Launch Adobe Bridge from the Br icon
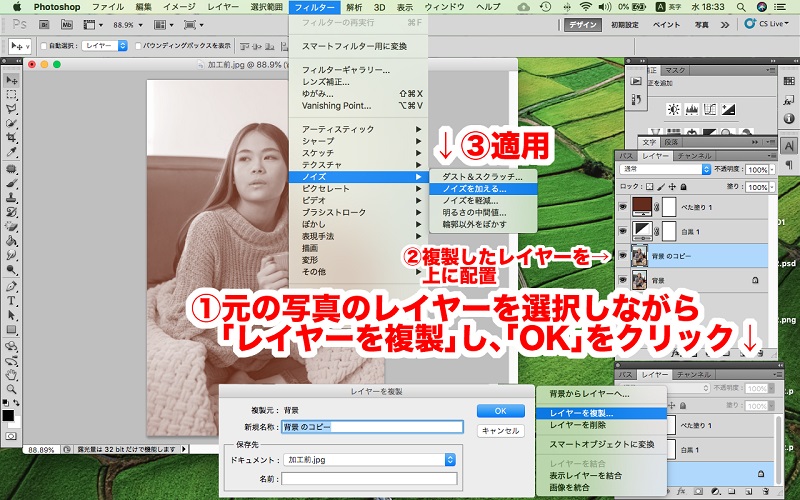This screenshot has height=500, width=800. [x=44, y=24]
